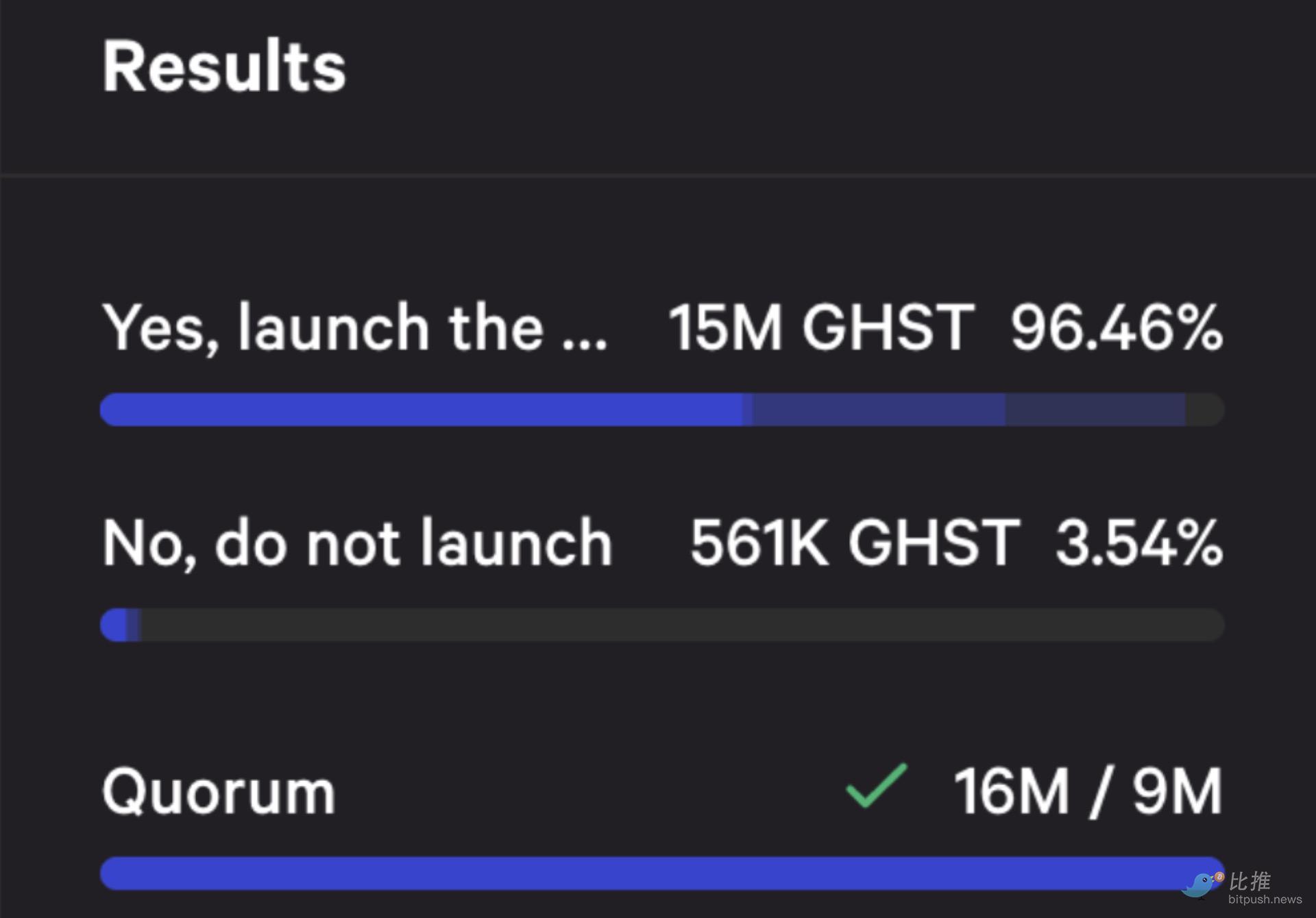Click the Results heading
The width and height of the screenshot is (1316, 918).
click(224, 66)
